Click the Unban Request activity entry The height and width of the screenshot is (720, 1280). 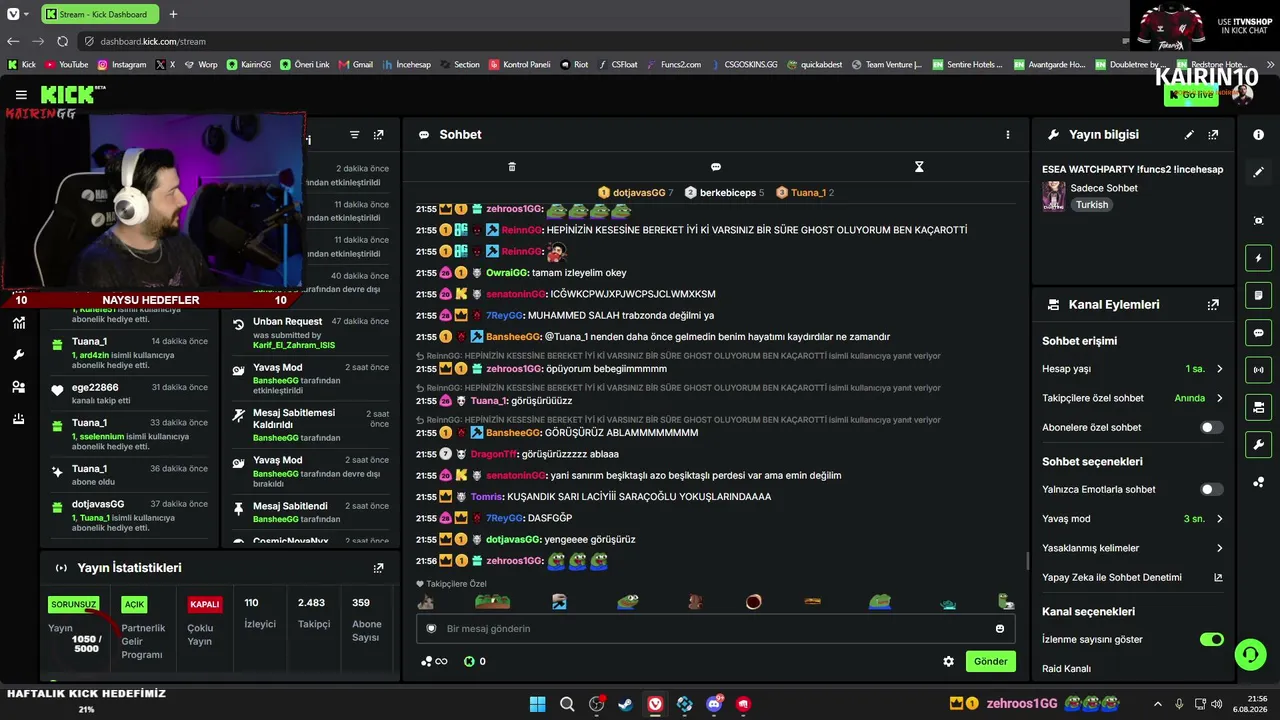(x=310, y=333)
